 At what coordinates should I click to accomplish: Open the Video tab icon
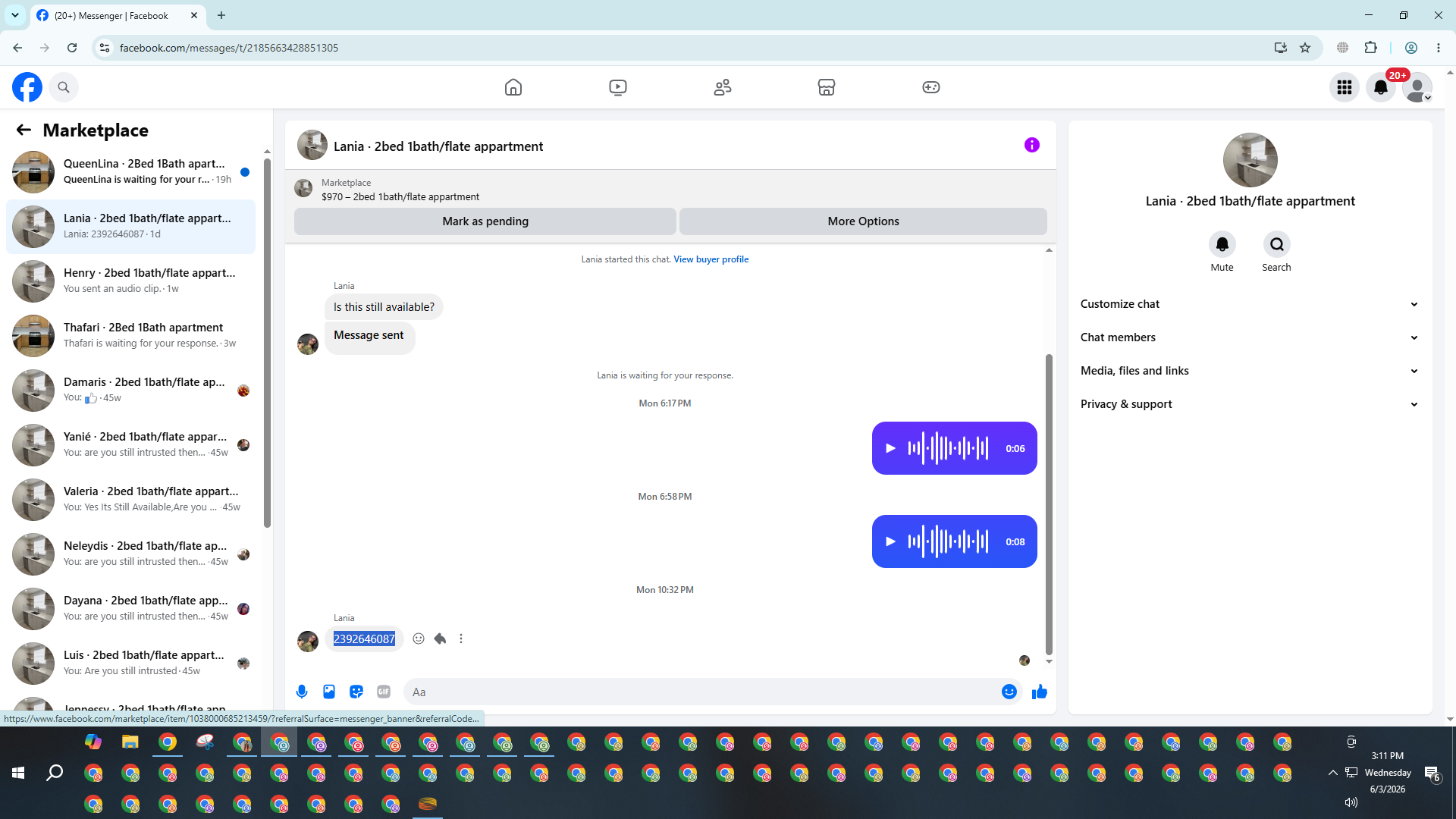[x=618, y=87]
